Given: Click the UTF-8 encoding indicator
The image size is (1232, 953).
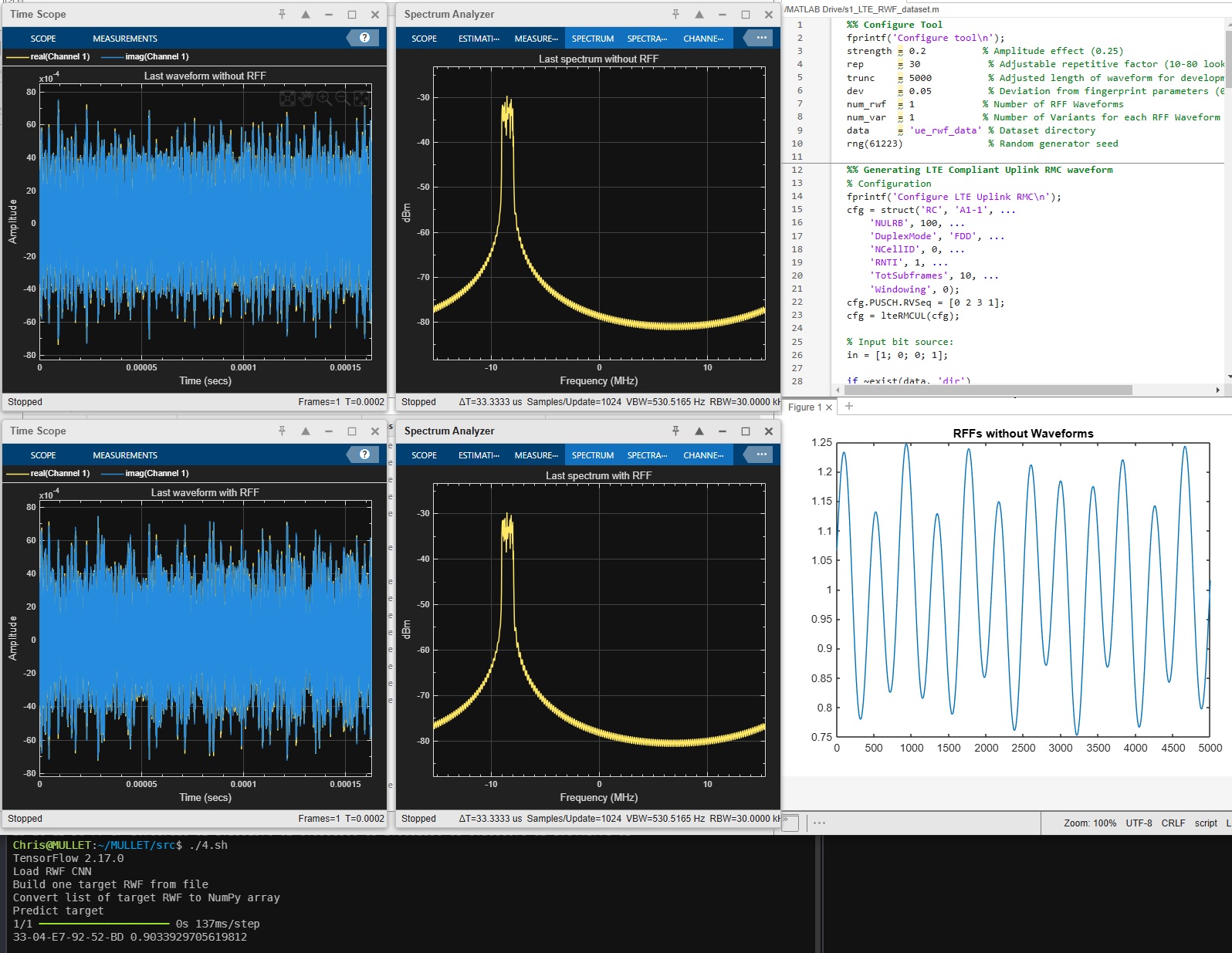Looking at the screenshot, I should pos(1139,823).
